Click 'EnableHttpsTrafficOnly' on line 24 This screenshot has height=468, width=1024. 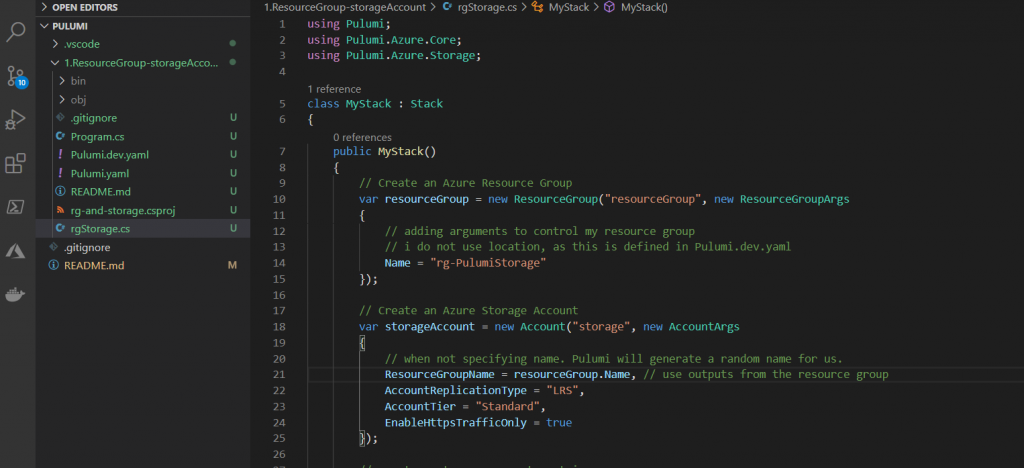coord(455,423)
